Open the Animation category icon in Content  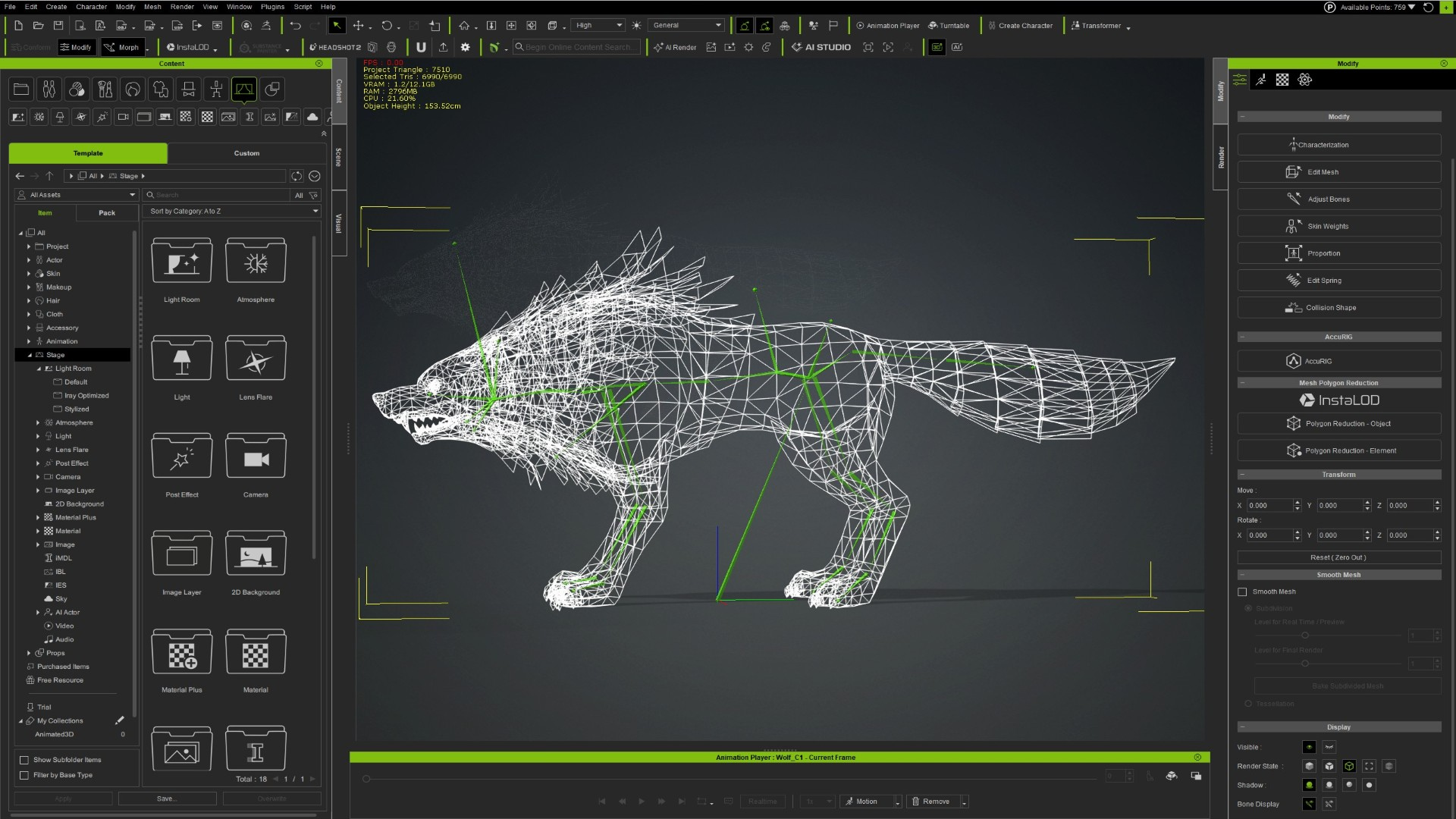(216, 89)
